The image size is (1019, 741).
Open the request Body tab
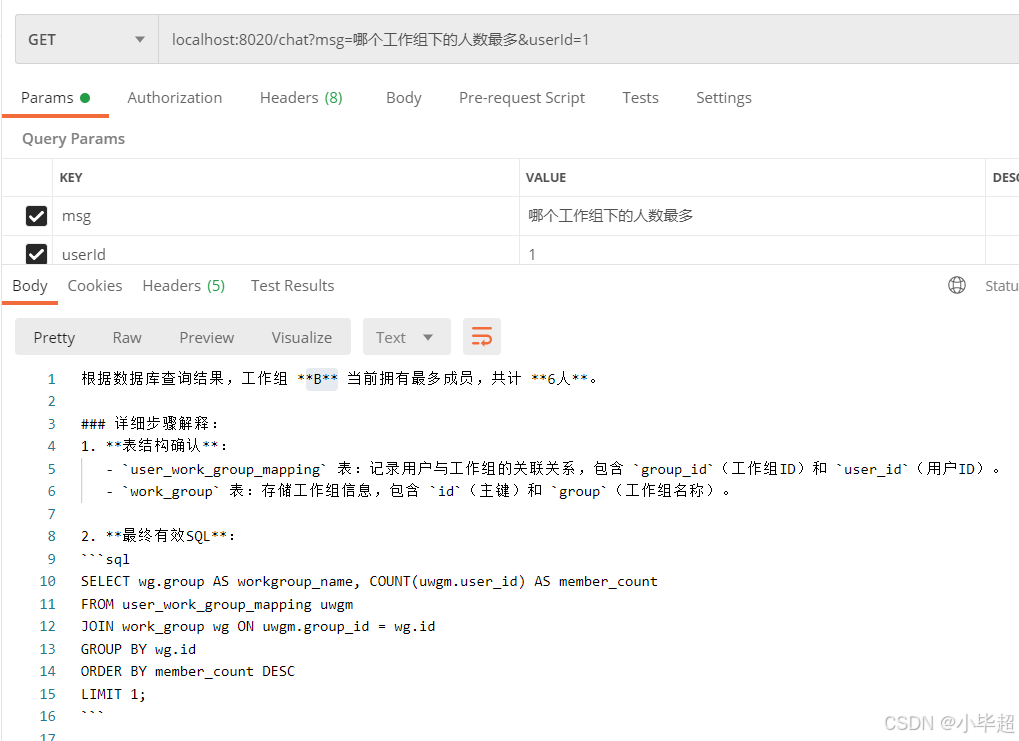[404, 98]
